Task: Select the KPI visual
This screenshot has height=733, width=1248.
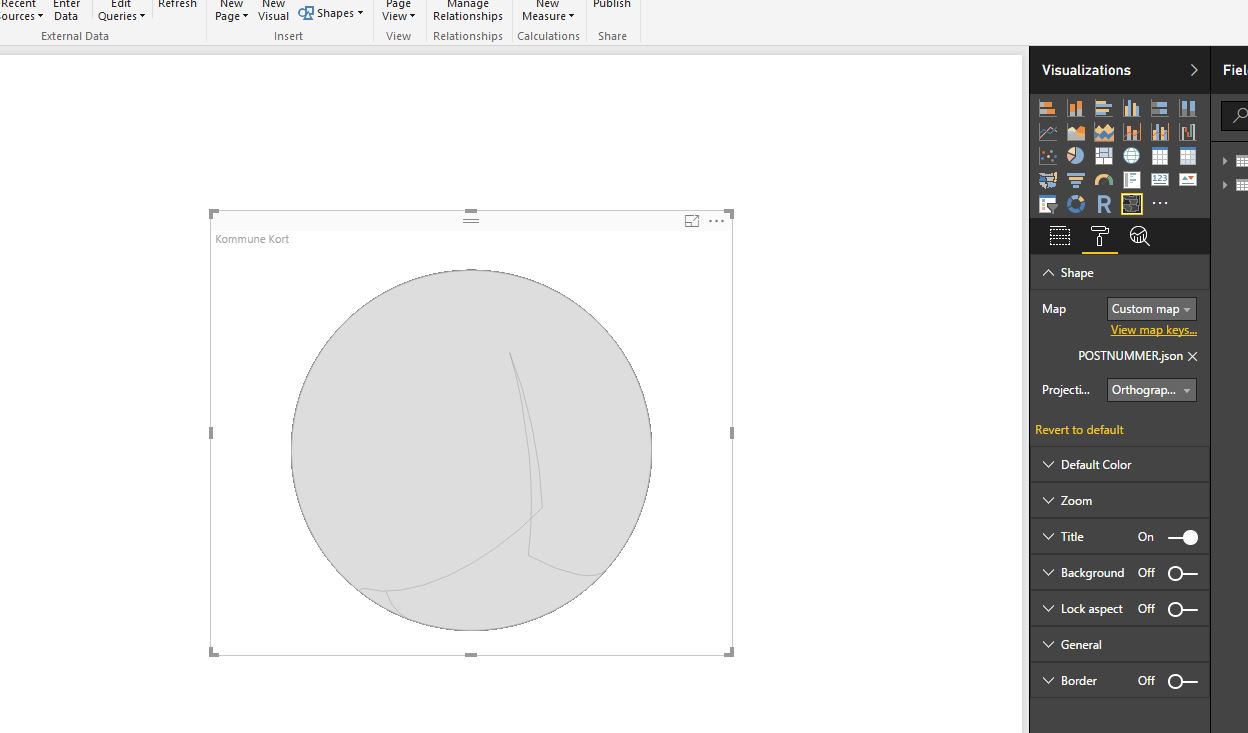Action: (1187, 180)
